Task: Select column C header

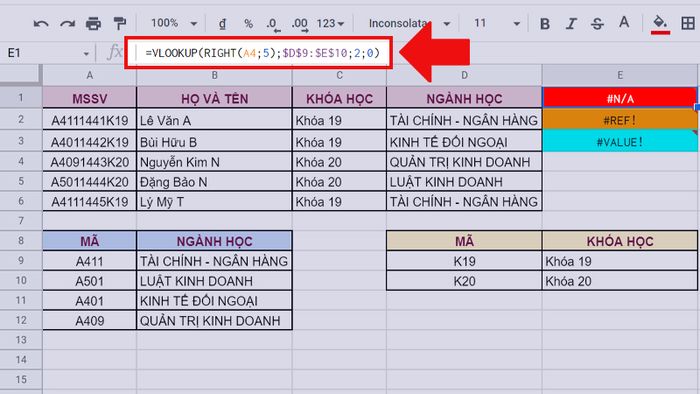Action: tap(339, 75)
